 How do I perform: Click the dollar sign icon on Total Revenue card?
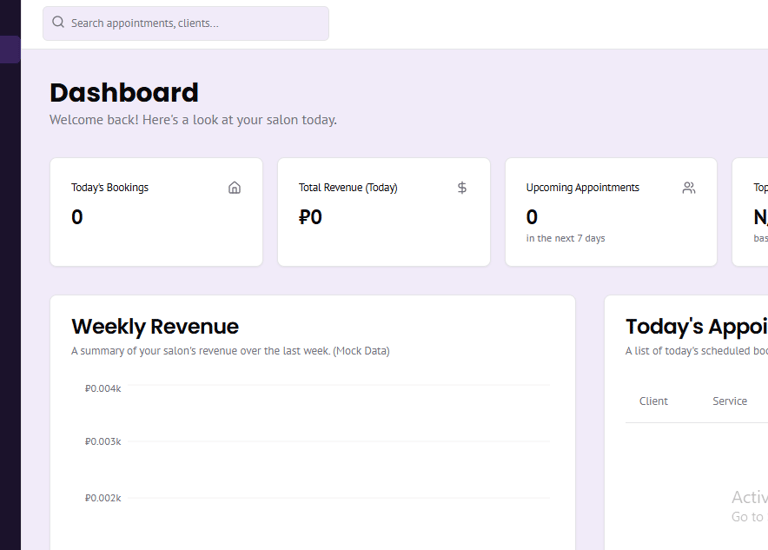462,187
